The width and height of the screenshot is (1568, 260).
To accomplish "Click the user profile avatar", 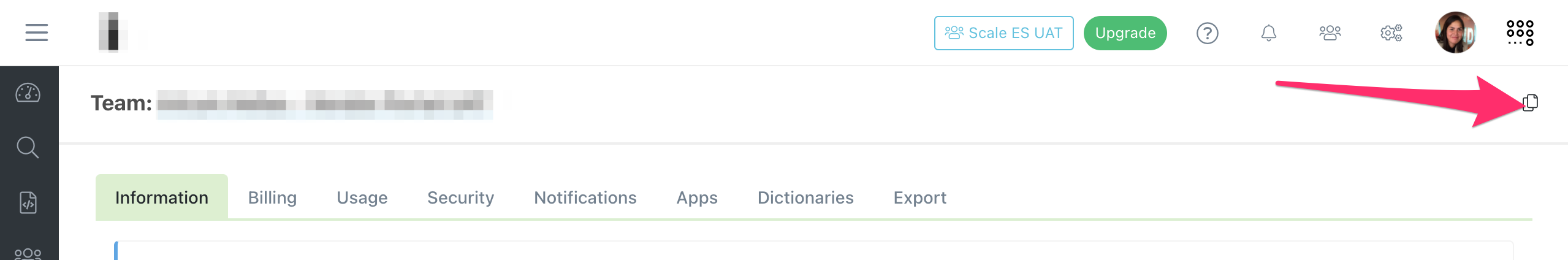I will (1455, 33).
